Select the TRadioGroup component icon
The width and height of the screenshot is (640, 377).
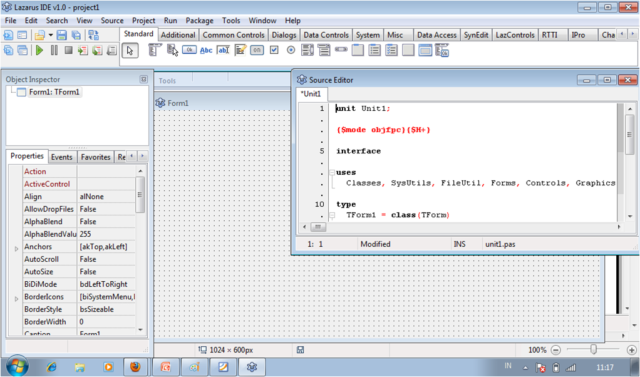374,50
